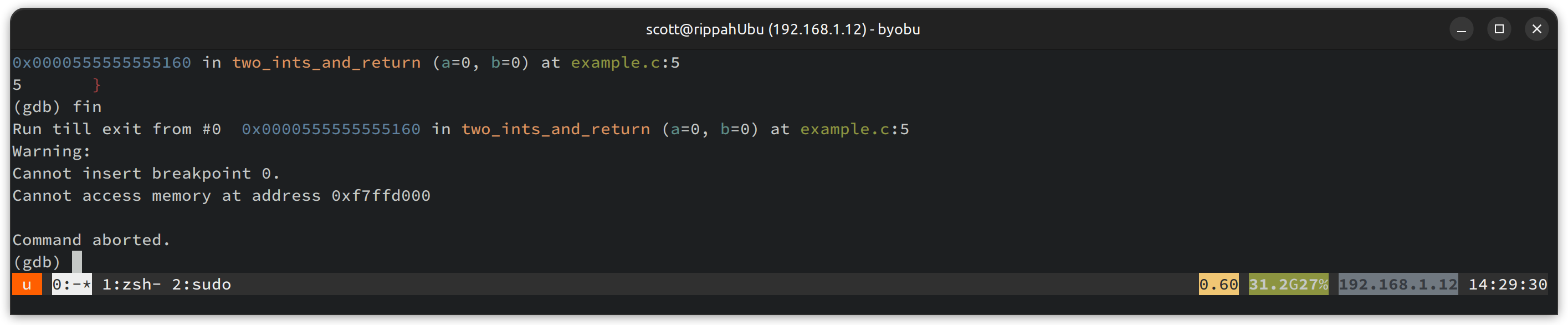Click the orange byobu logo indicator
This screenshot has width=1568, height=325.
pyautogui.click(x=27, y=284)
